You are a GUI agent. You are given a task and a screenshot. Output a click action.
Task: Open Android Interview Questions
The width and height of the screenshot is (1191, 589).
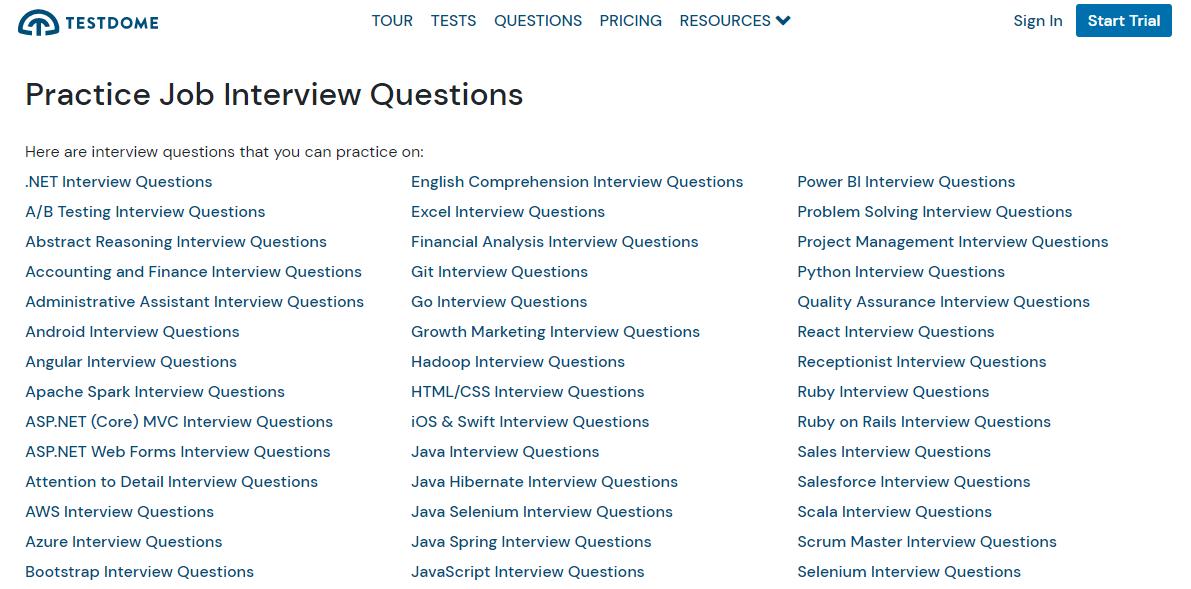[132, 331]
